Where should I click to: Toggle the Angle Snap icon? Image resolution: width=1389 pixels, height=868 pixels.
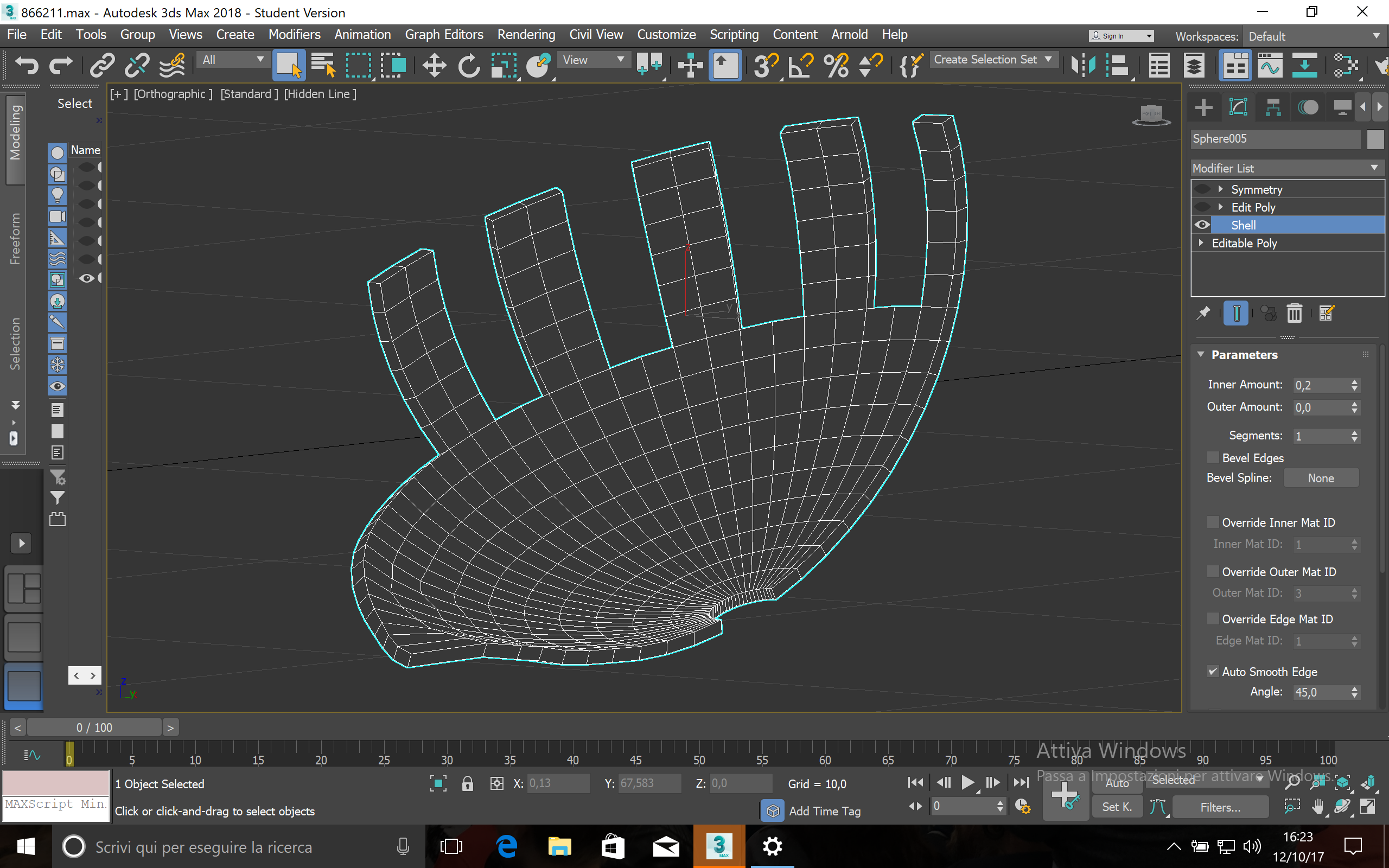[800, 65]
